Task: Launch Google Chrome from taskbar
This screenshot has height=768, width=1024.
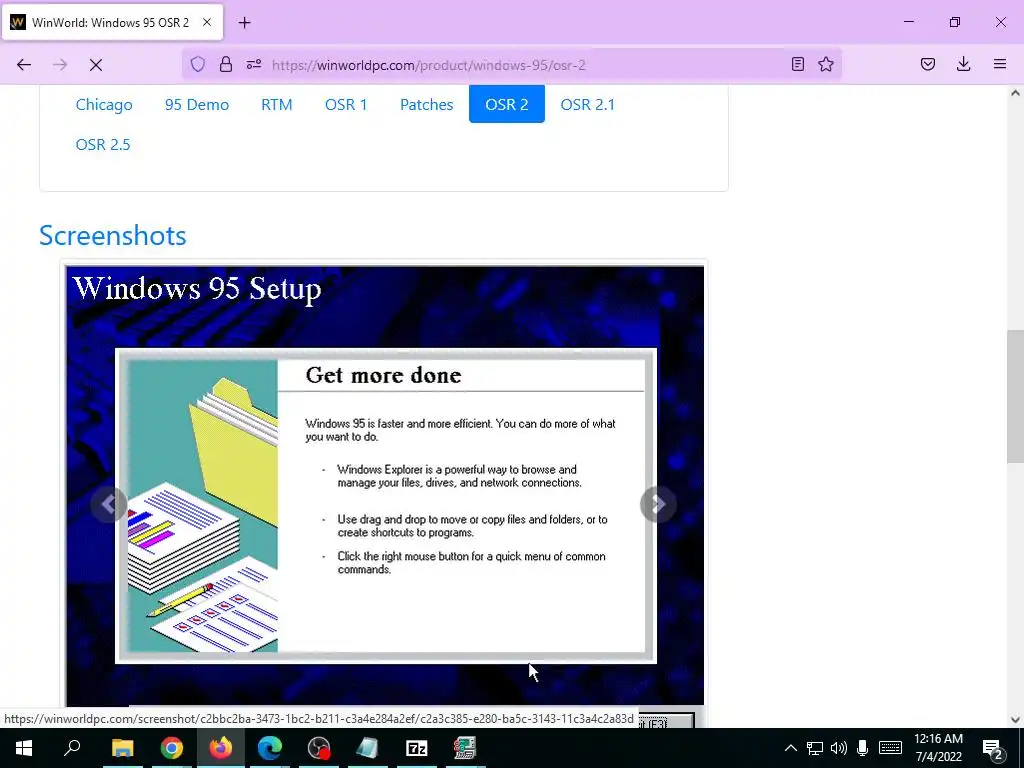Action: [x=172, y=748]
